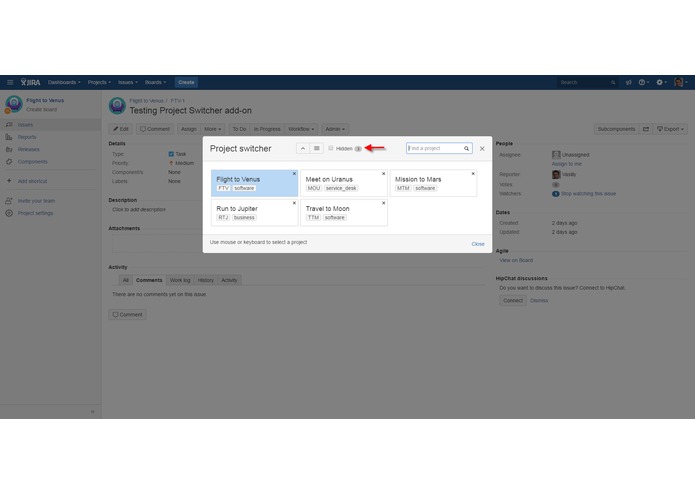Click the Close link in dialog

[478, 244]
